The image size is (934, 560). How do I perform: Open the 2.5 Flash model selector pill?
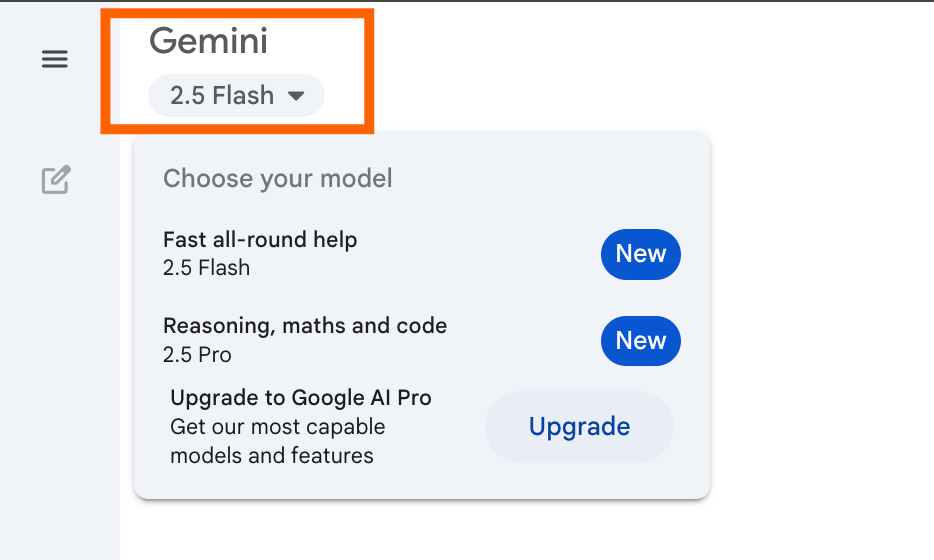click(222, 96)
